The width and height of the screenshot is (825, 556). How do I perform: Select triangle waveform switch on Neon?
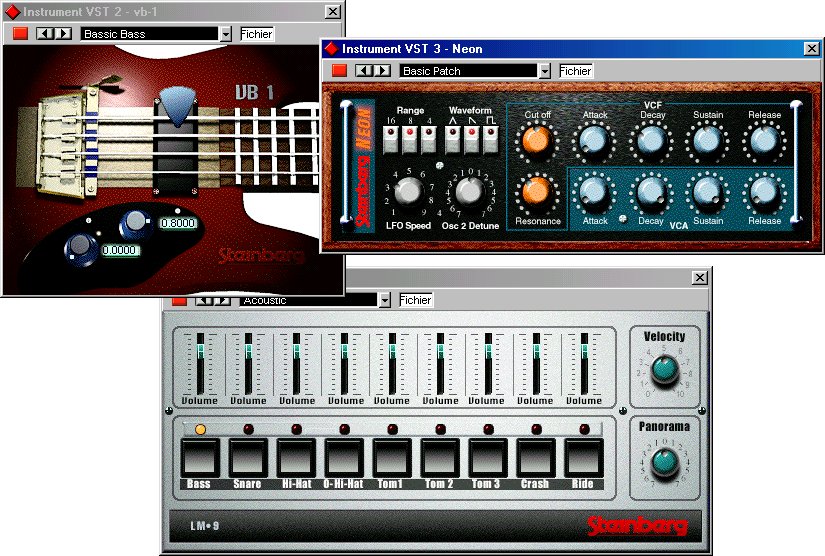(x=452, y=139)
